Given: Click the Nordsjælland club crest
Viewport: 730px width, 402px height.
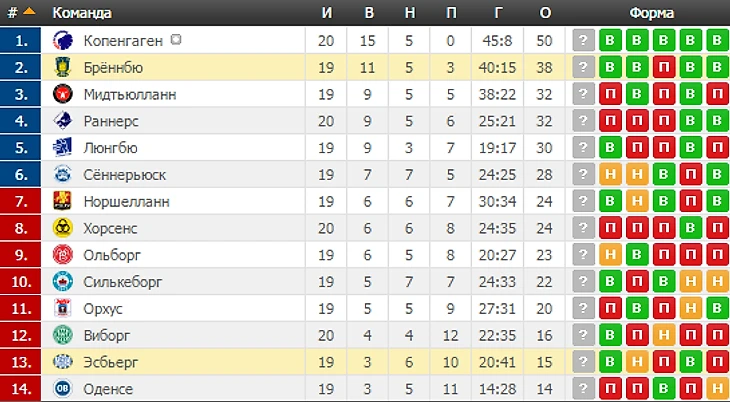Looking at the screenshot, I should (x=62, y=201).
